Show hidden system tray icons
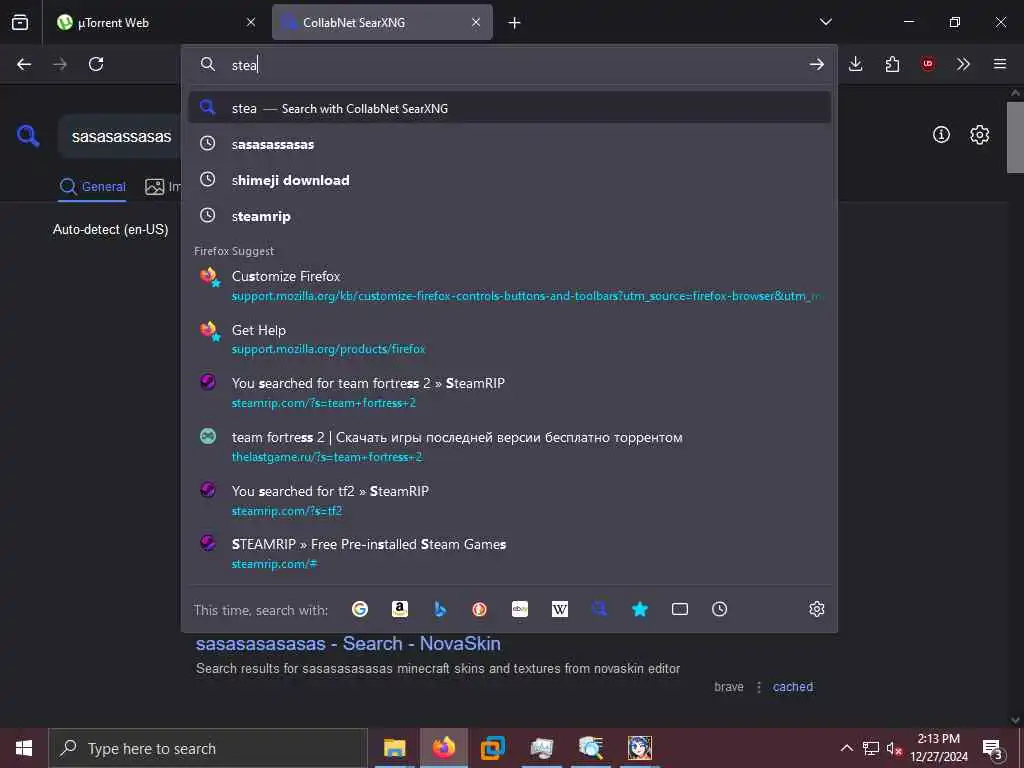Image resolution: width=1024 pixels, height=768 pixels. [x=846, y=748]
